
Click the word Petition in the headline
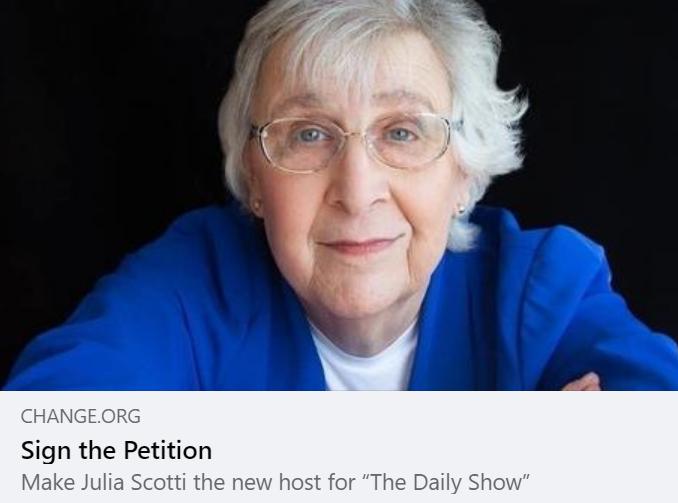click(168, 450)
